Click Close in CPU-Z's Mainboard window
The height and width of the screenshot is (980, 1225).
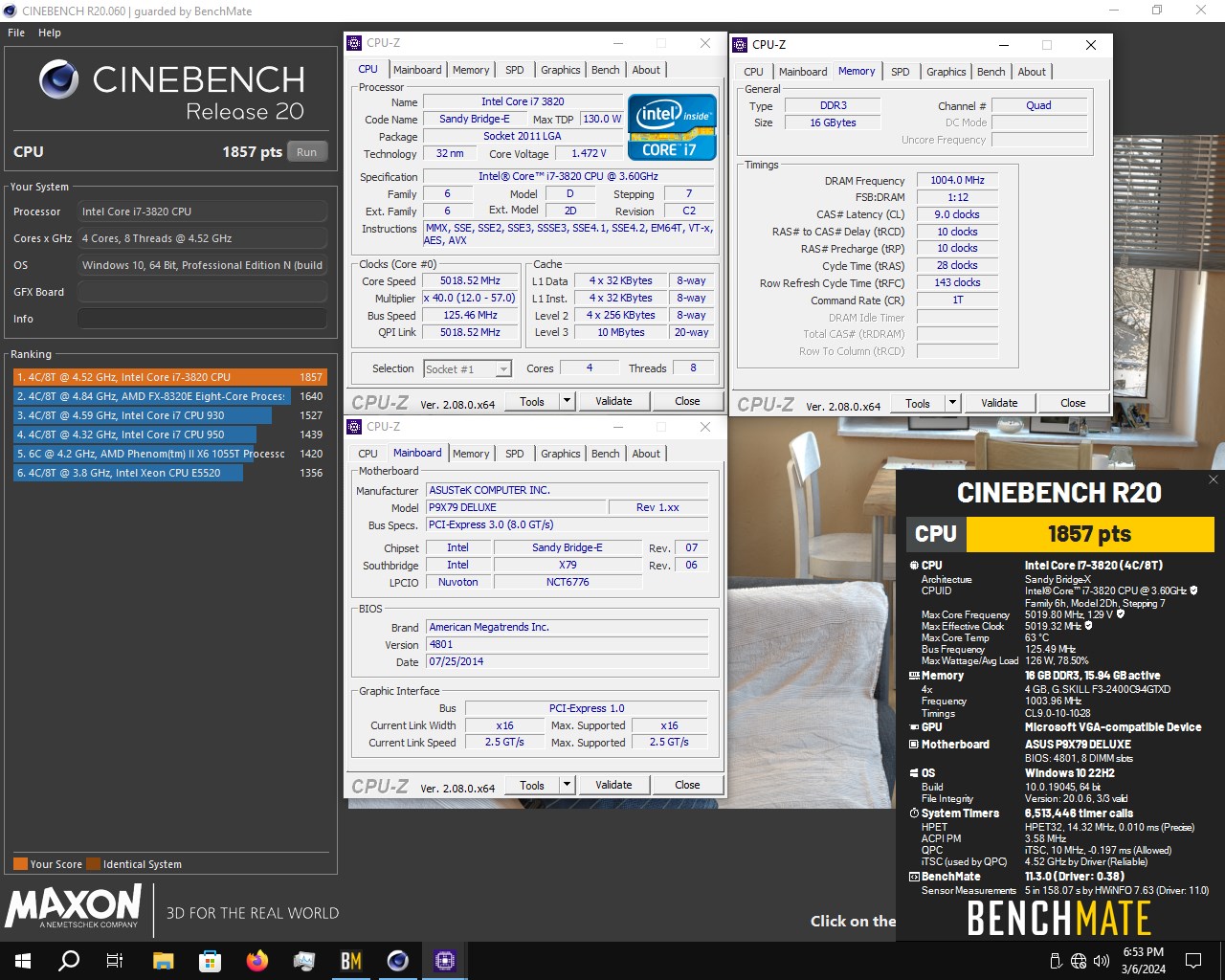[x=687, y=785]
